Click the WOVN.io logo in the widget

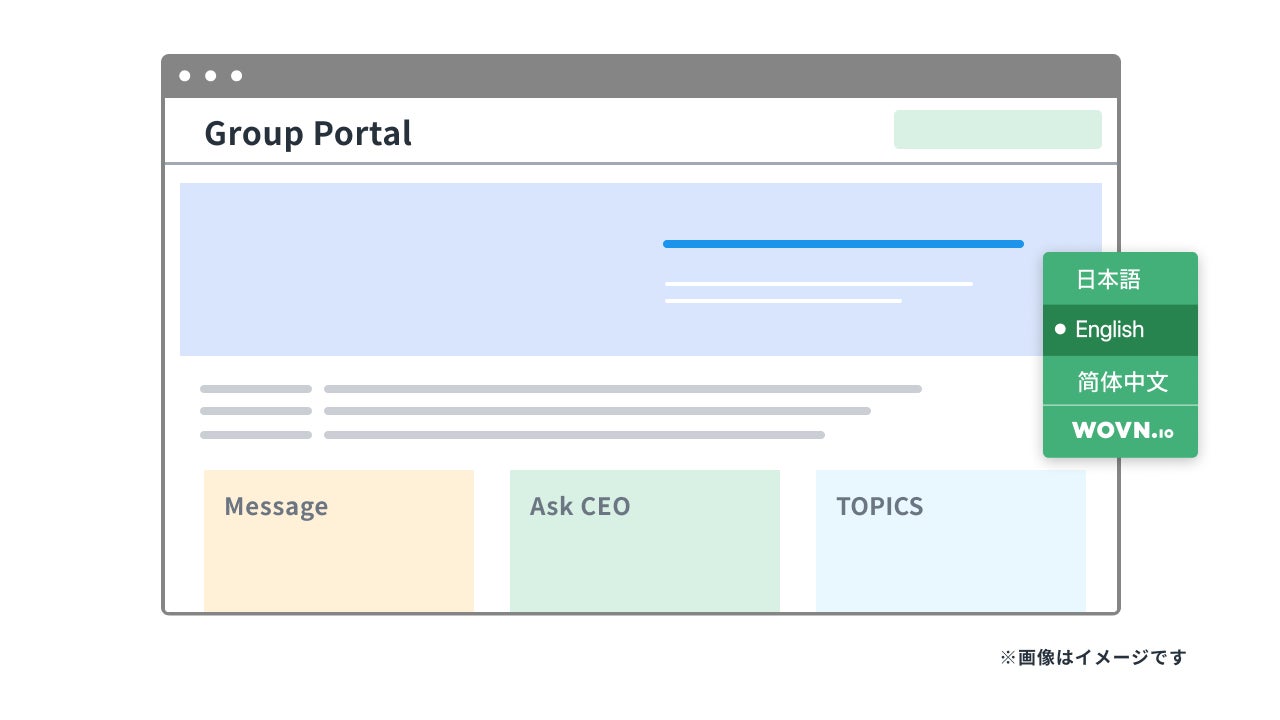(1122, 431)
